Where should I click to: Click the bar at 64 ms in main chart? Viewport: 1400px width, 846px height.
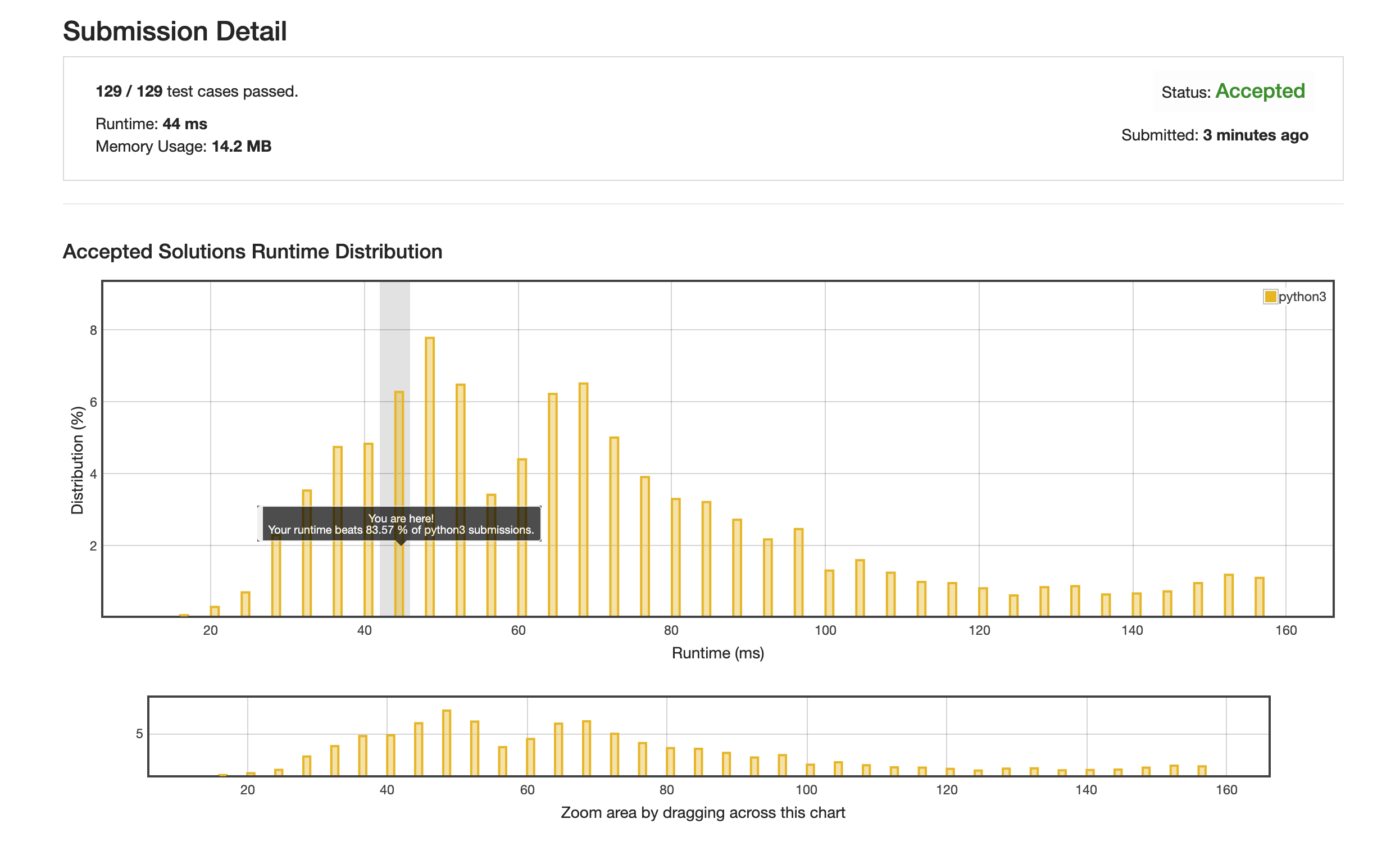pyautogui.click(x=552, y=504)
